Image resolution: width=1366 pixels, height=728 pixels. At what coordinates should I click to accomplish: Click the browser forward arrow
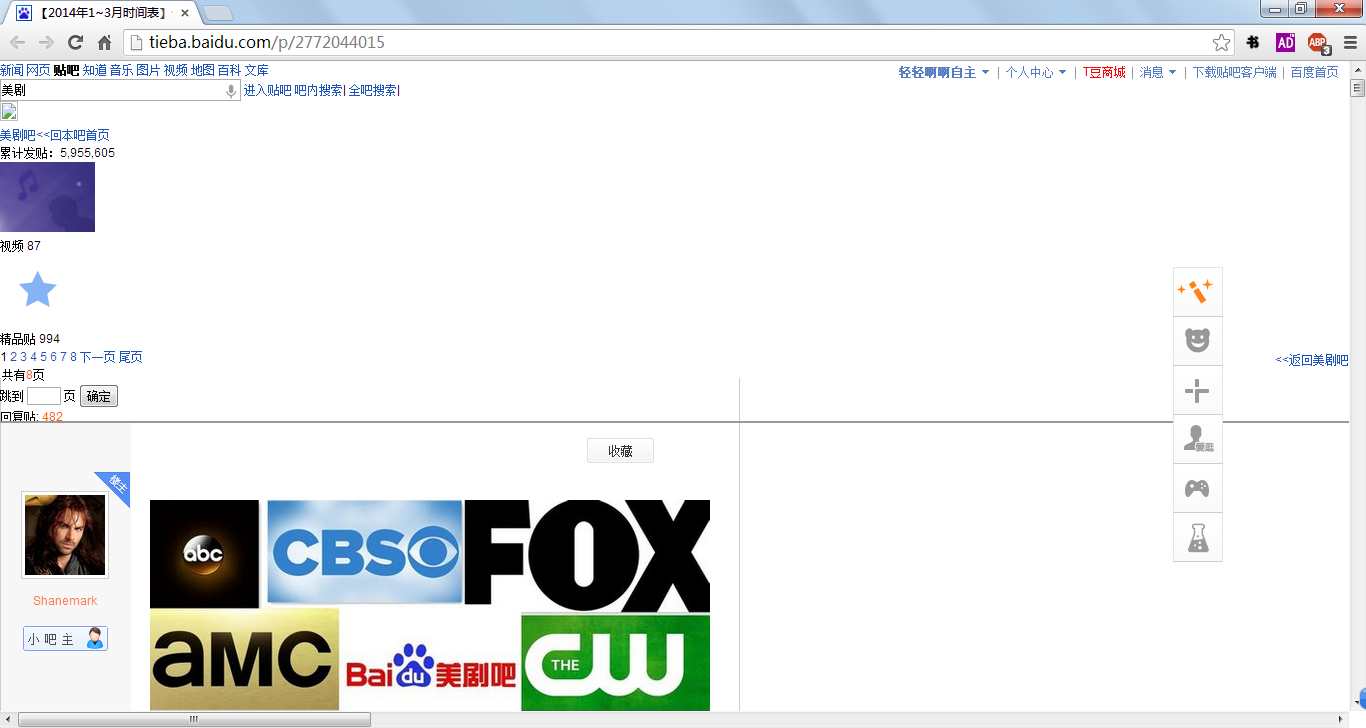(46, 42)
